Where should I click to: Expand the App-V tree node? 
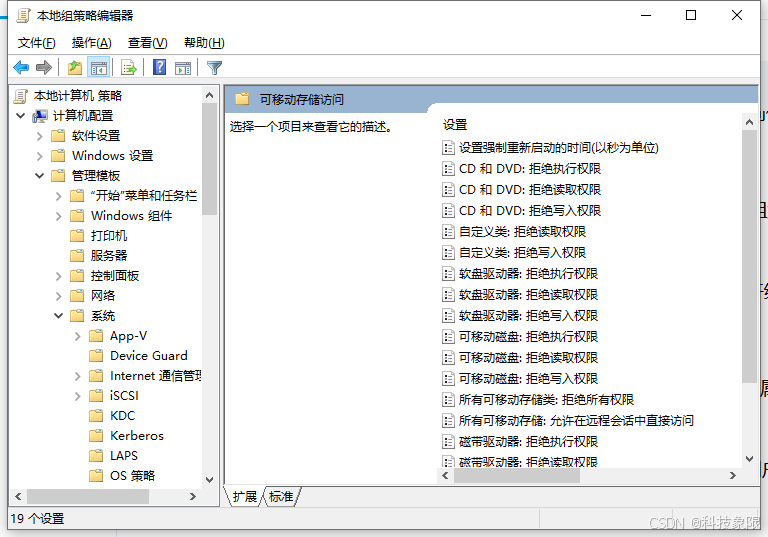coord(78,336)
